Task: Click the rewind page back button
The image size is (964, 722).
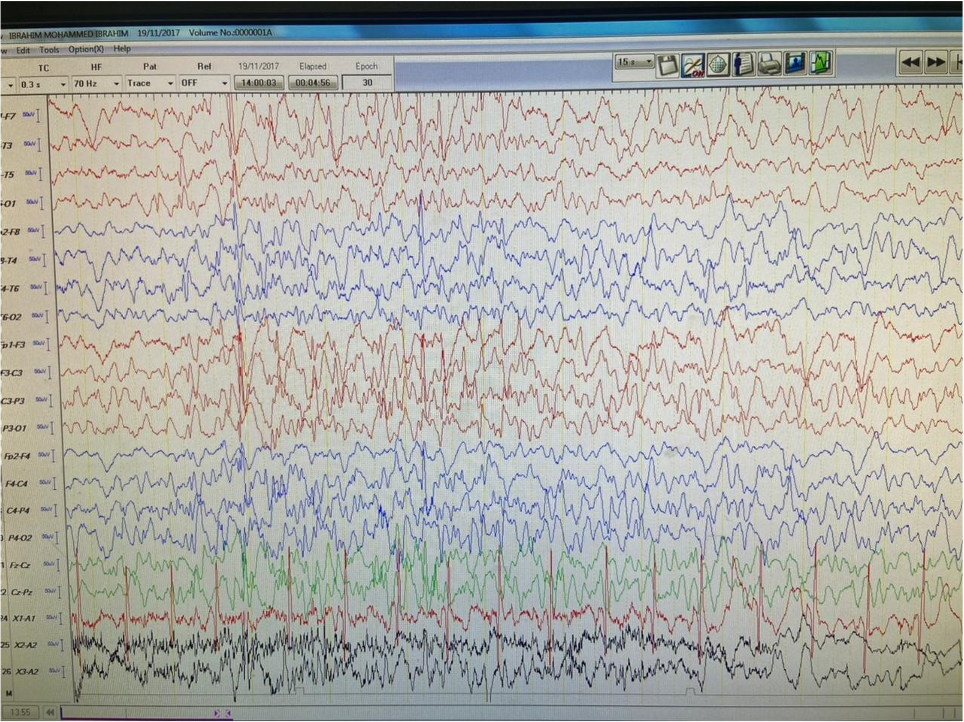Action: 910,63
